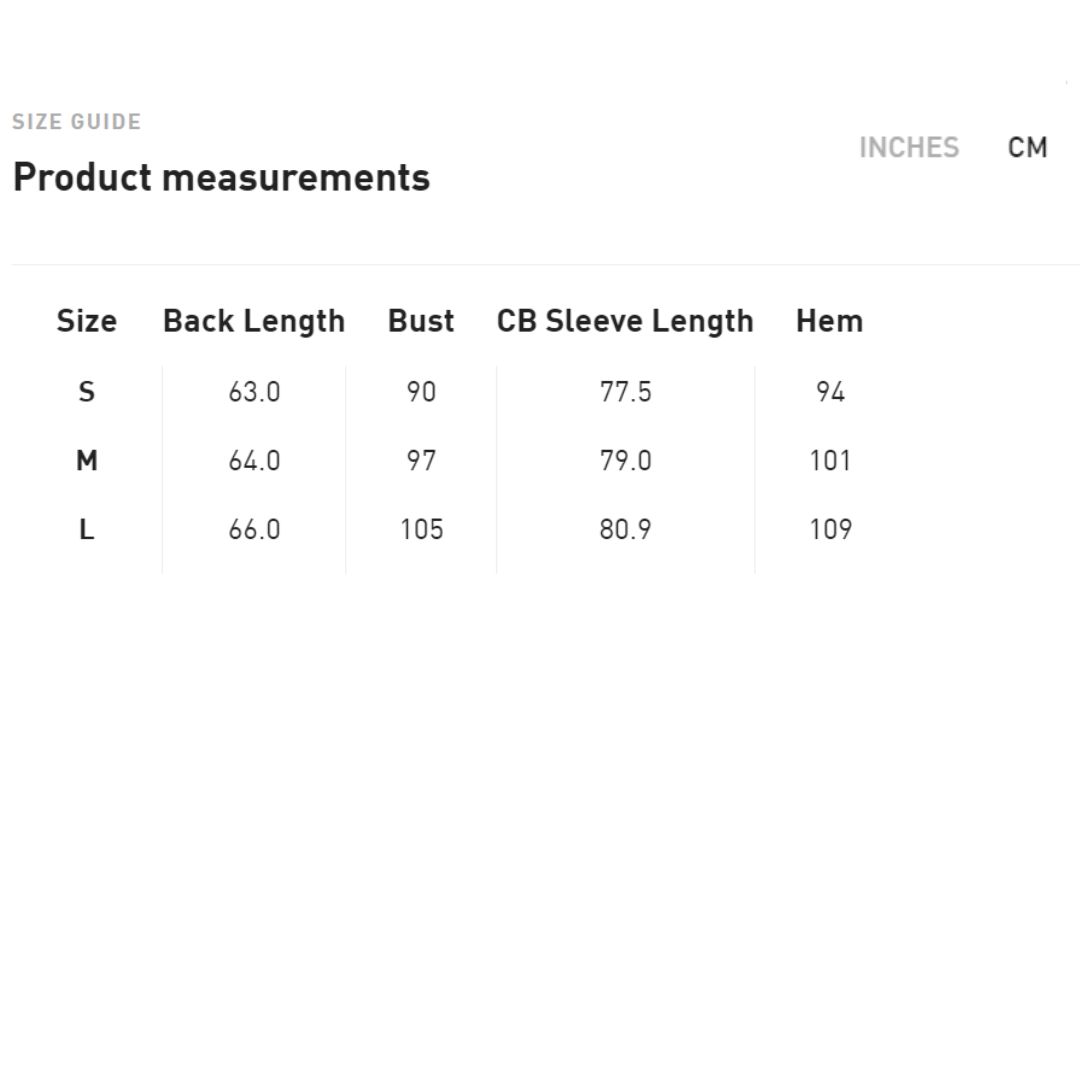Select the CM unit toggle
1080x1080 pixels.
click(1027, 147)
